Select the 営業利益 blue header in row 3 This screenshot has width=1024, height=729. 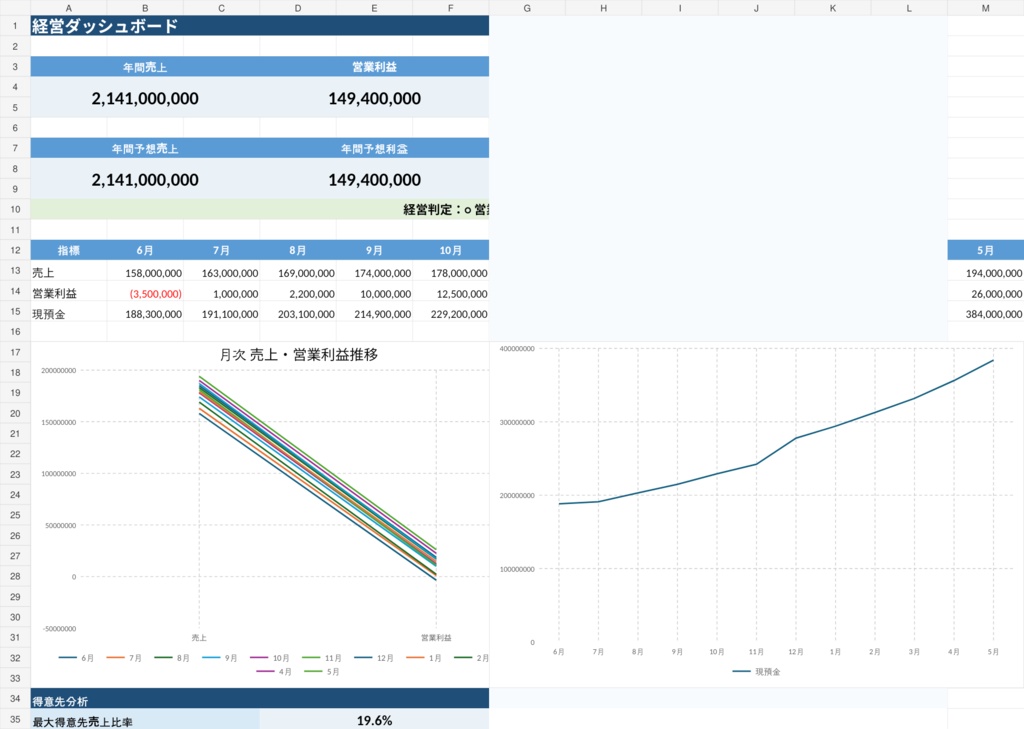[x=374, y=67]
